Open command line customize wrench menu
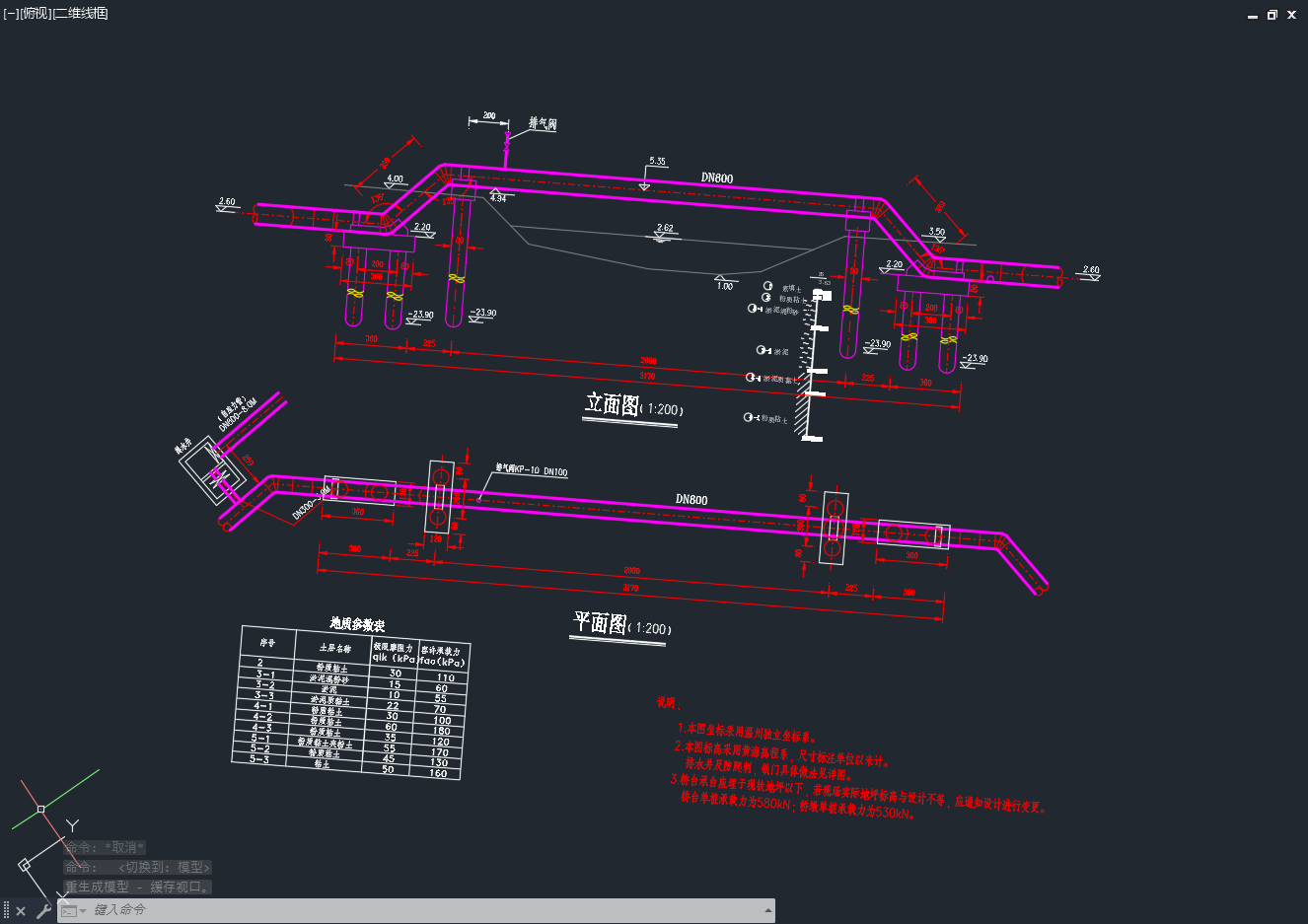Viewport: 1308px width, 924px height. click(x=43, y=911)
